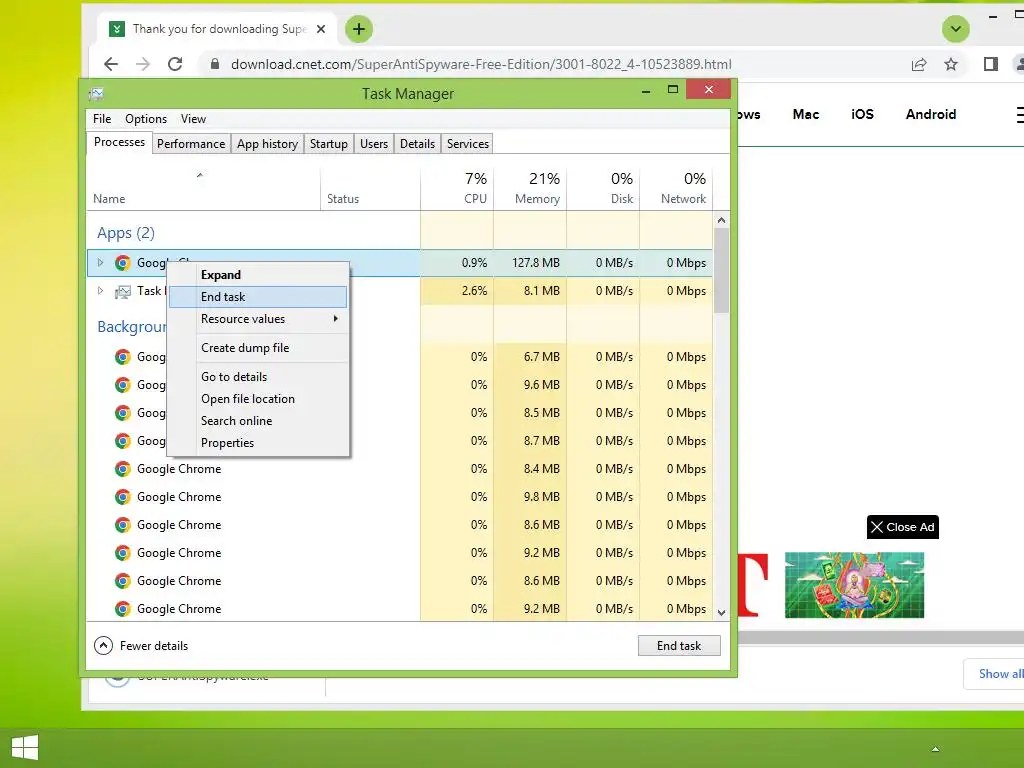Select Google Chrome process using 9.2 MB at list bottom
This screenshot has width=1024, height=768.
tap(399, 609)
